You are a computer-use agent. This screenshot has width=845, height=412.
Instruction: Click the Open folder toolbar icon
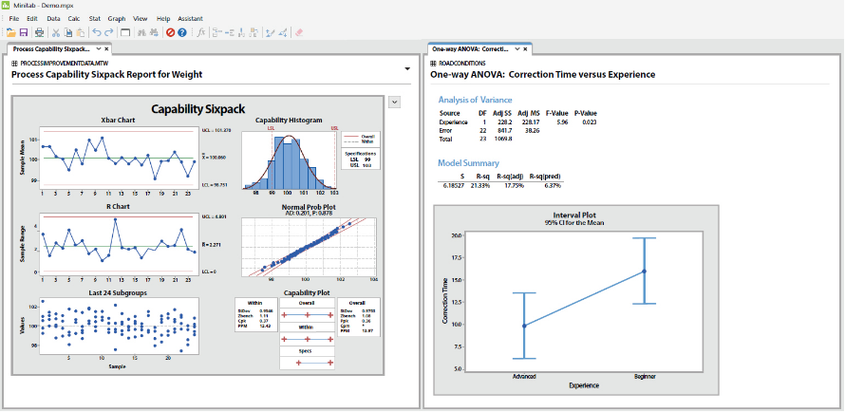point(11,33)
